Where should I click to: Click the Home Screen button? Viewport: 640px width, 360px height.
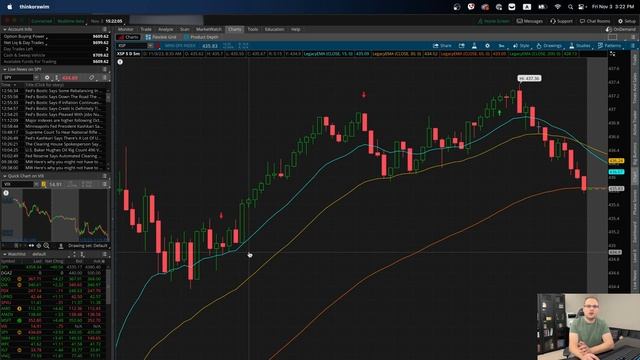coord(493,21)
